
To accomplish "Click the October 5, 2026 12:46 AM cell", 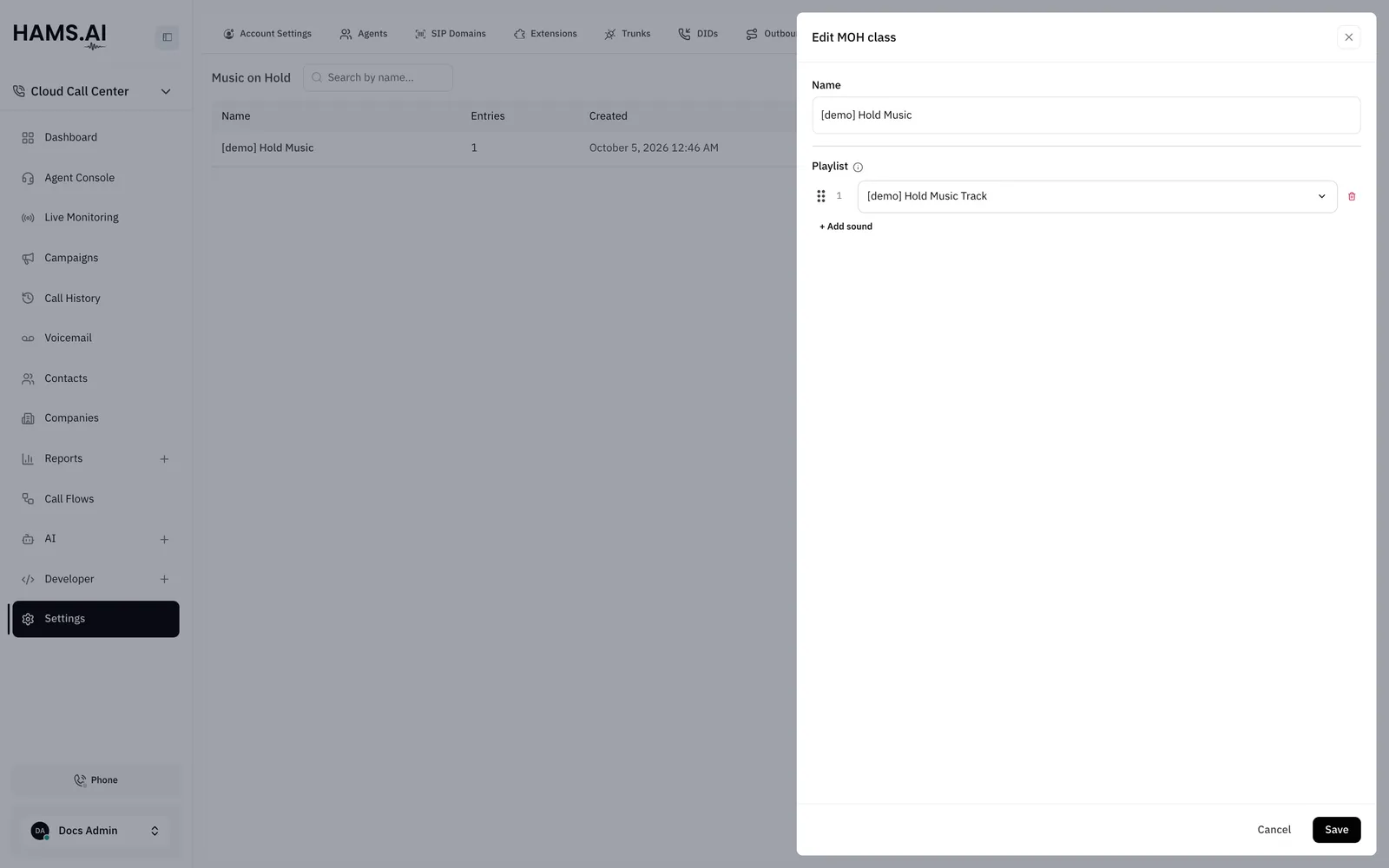I will (x=654, y=148).
